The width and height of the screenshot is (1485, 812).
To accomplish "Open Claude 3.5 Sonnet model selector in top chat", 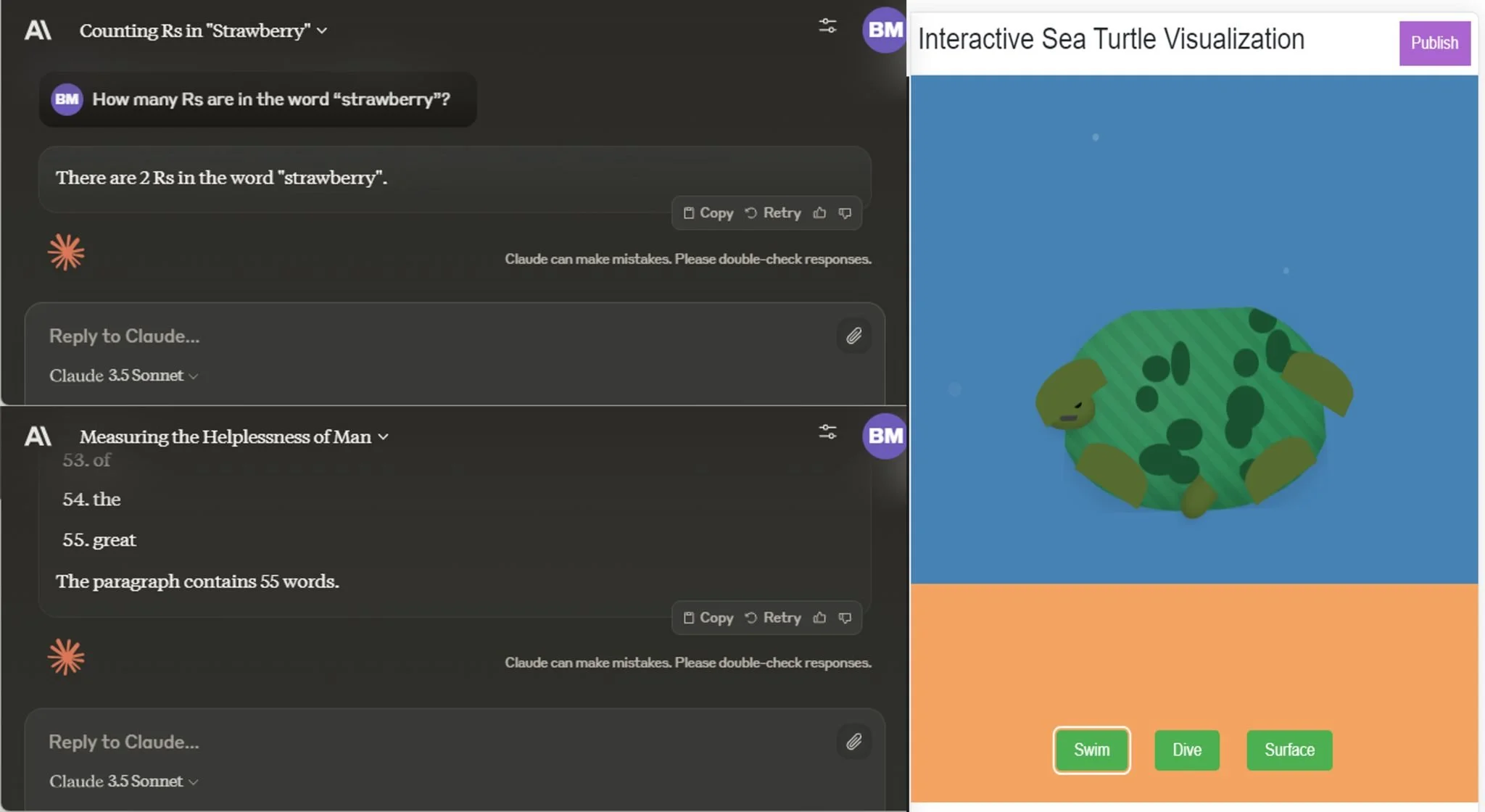I will coord(123,376).
